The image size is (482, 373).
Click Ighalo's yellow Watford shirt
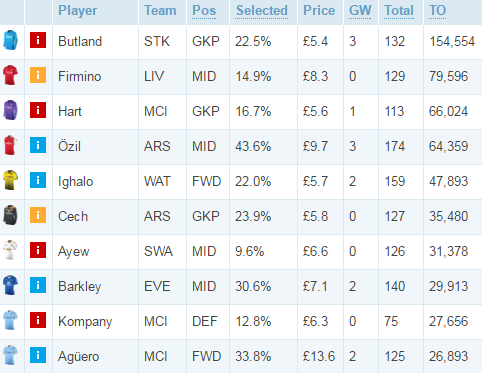point(11,180)
